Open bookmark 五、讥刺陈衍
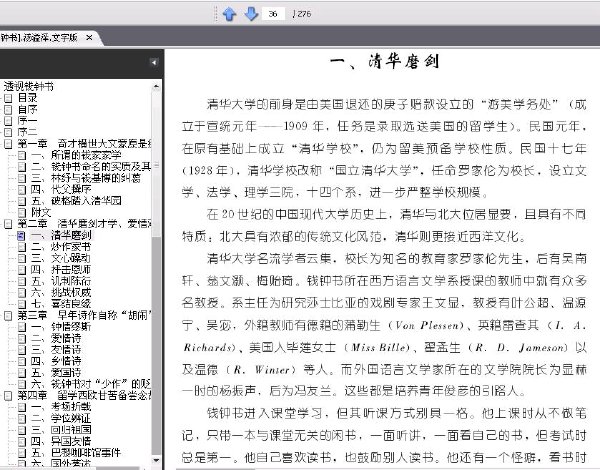The height and width of the screenshot is (470, 600). [61, 281]
